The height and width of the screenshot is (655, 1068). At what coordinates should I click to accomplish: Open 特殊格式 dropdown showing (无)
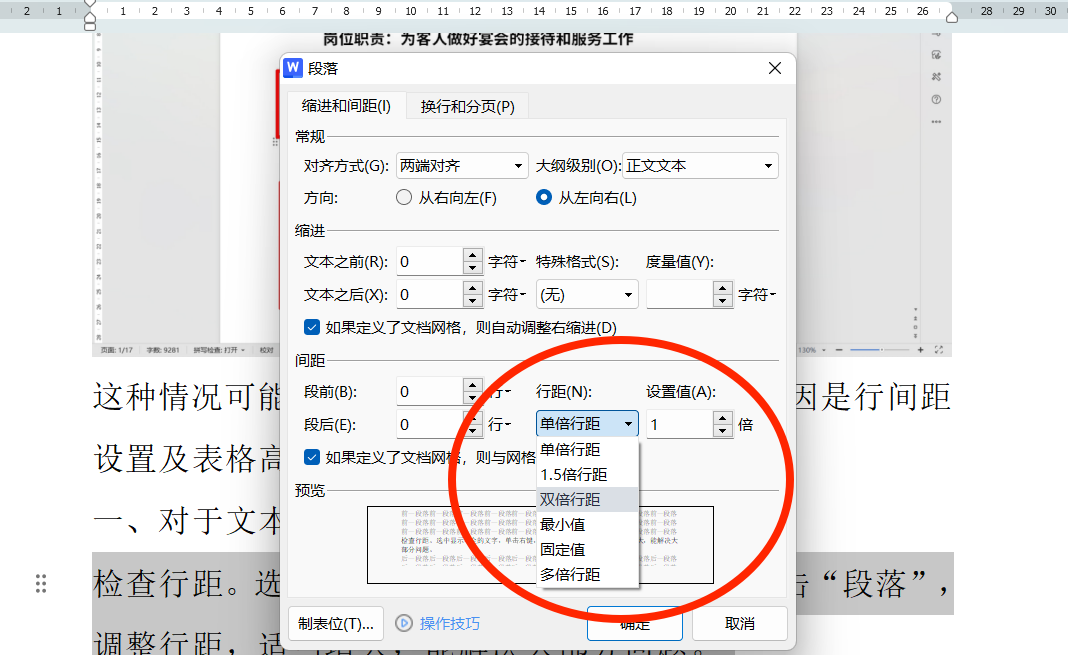[587, 295]
